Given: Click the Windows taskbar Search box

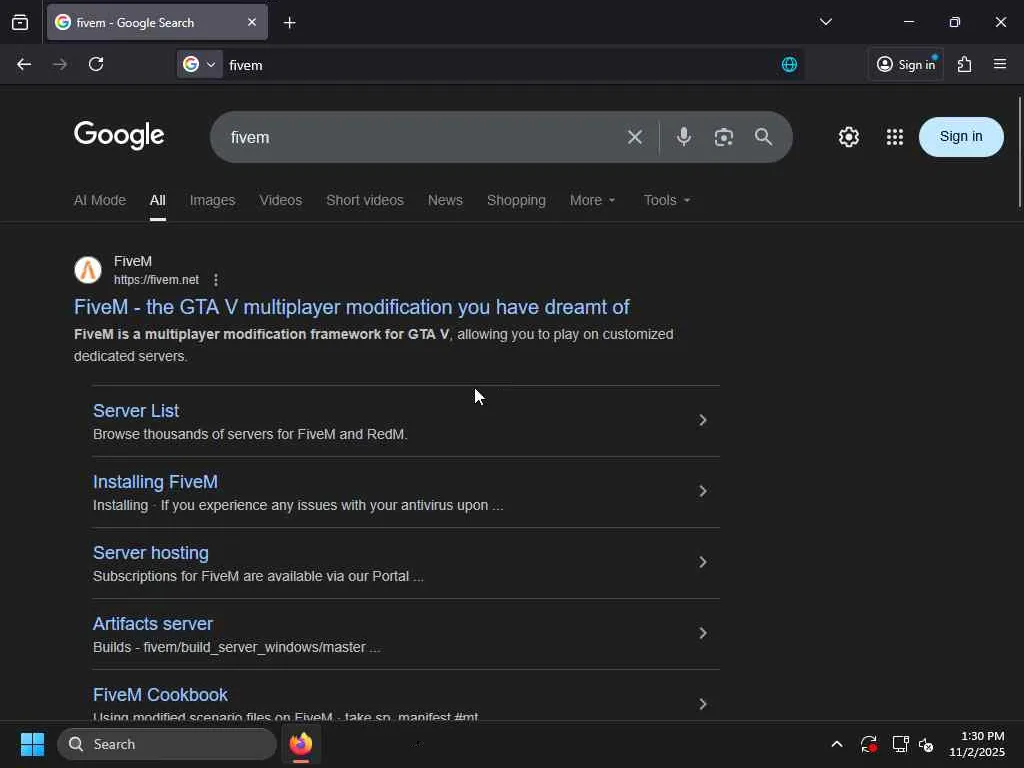Looking at the screenshot, I should [167, 744].
